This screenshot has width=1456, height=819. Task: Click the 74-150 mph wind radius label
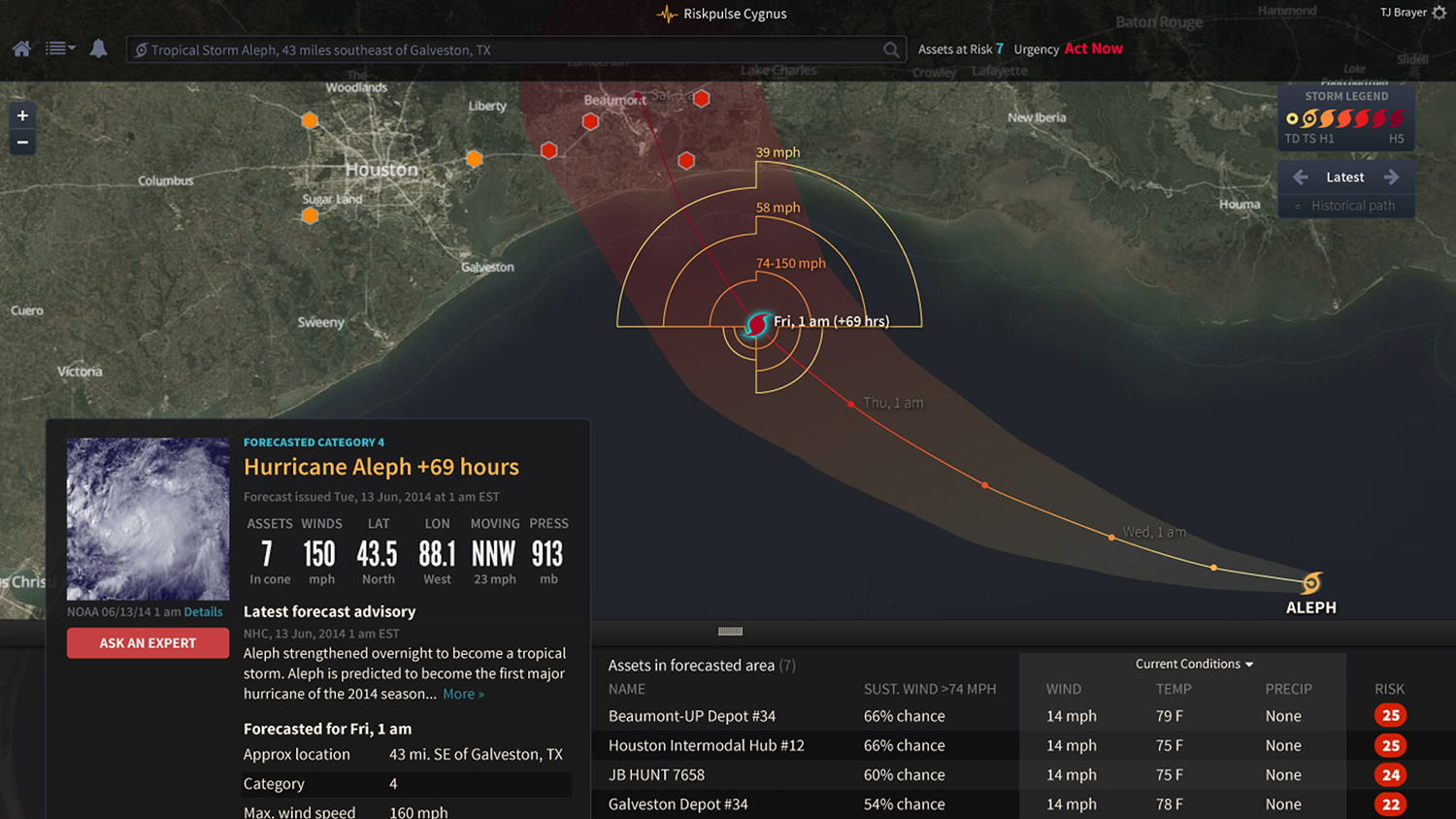click(791, 263)
